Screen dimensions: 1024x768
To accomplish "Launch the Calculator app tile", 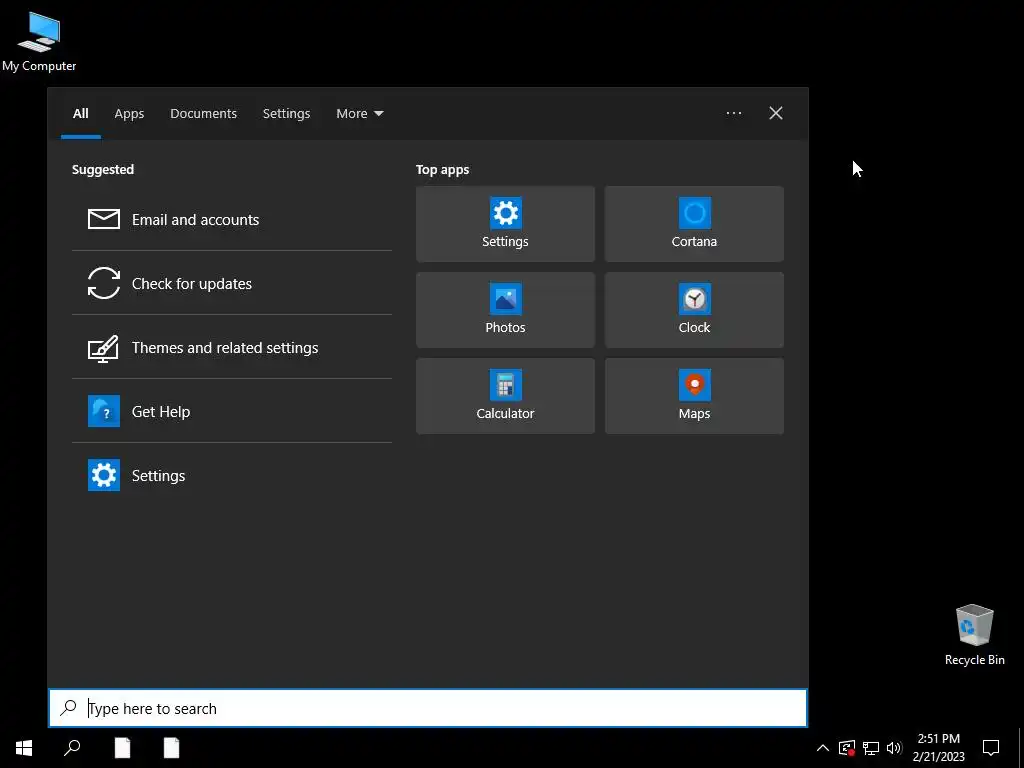I will click(x=505, y=396).
